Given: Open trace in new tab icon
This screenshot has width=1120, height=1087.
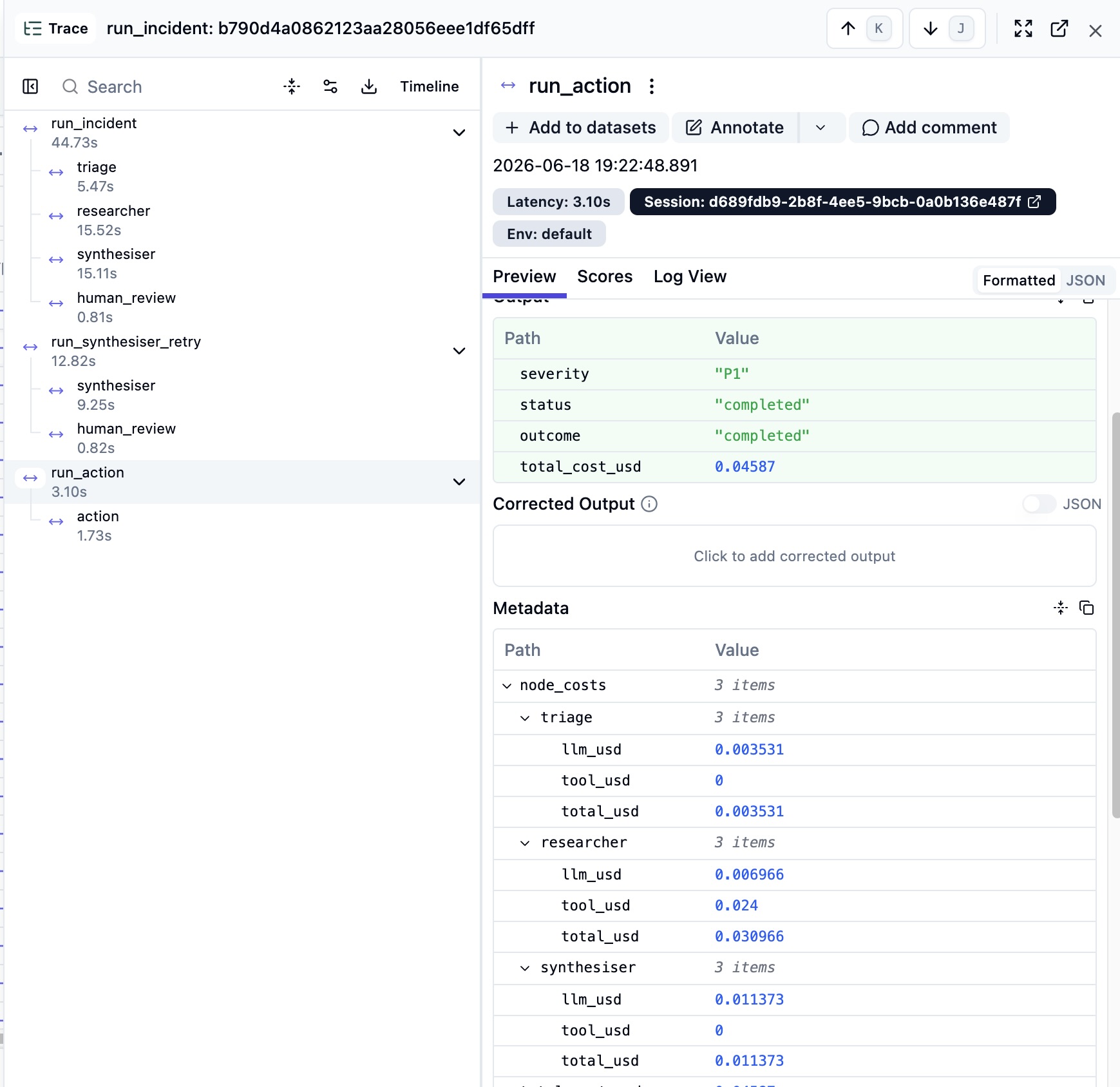Looking at the screenshot, I should point(1059,28).
